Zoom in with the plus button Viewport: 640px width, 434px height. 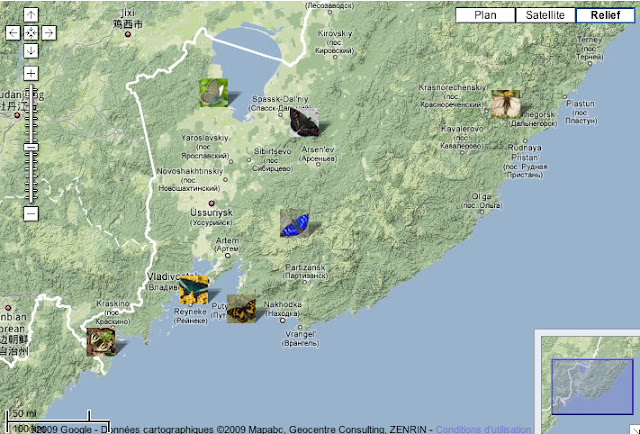[x=31, y=73]
